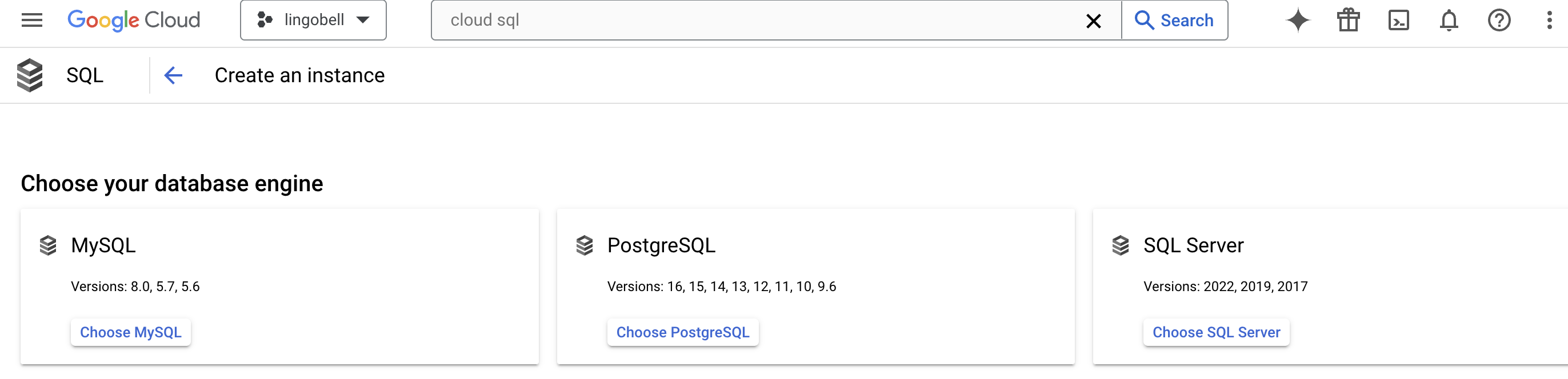Choose MySQL as database engine
This screenshot has width=1568, height=379.
[130, 332]
